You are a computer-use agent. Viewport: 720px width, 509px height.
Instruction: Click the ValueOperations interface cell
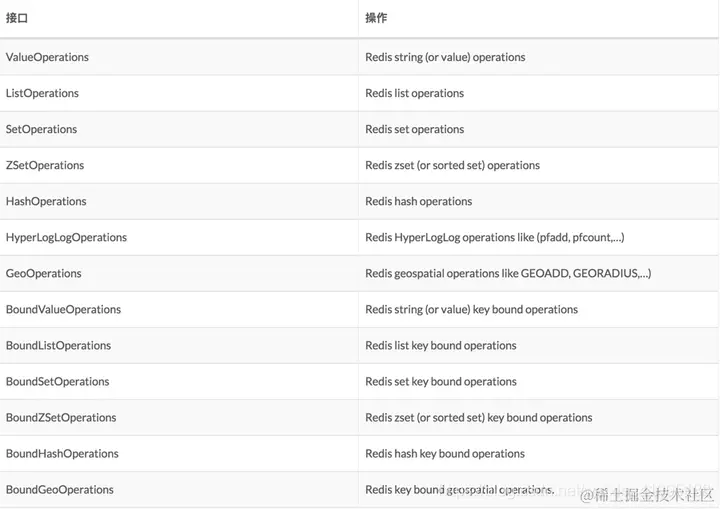pos(47,57)
